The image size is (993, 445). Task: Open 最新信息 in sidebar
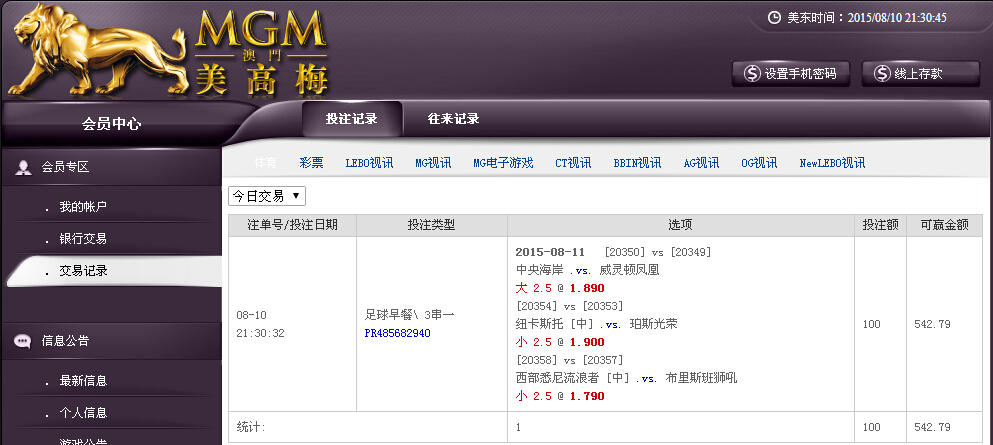tap(83, 381)
